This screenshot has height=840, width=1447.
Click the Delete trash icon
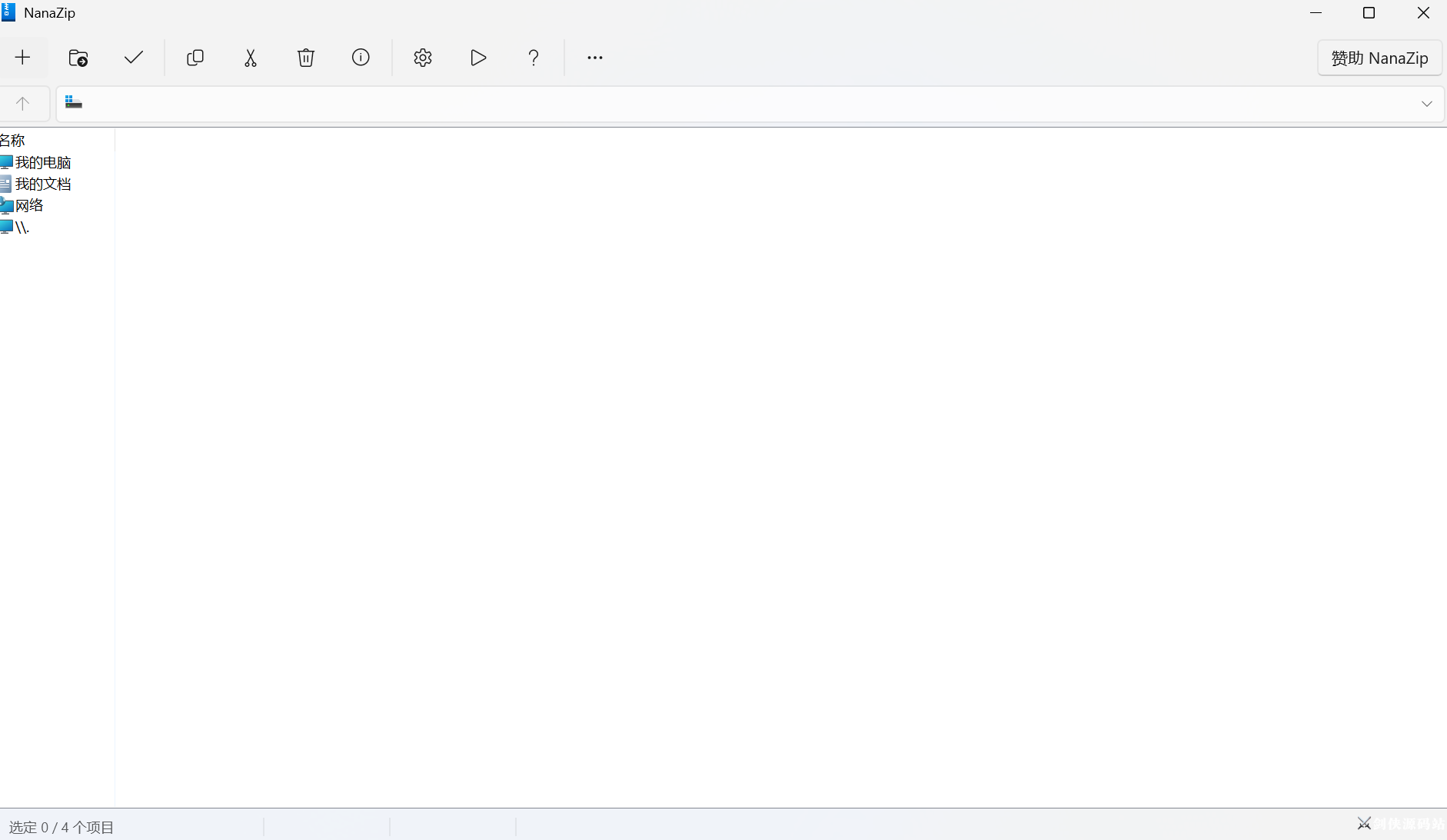tap(306, 58)
